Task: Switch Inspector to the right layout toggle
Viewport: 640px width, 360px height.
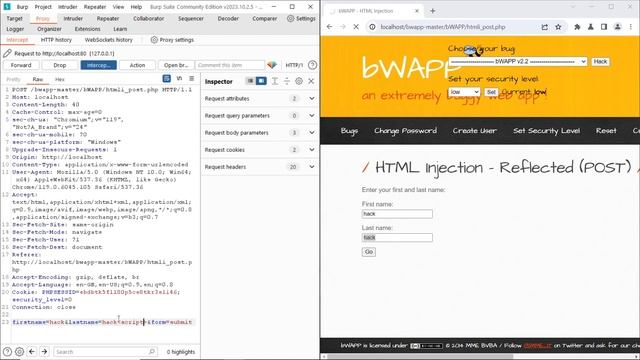Action: point(261,81)
